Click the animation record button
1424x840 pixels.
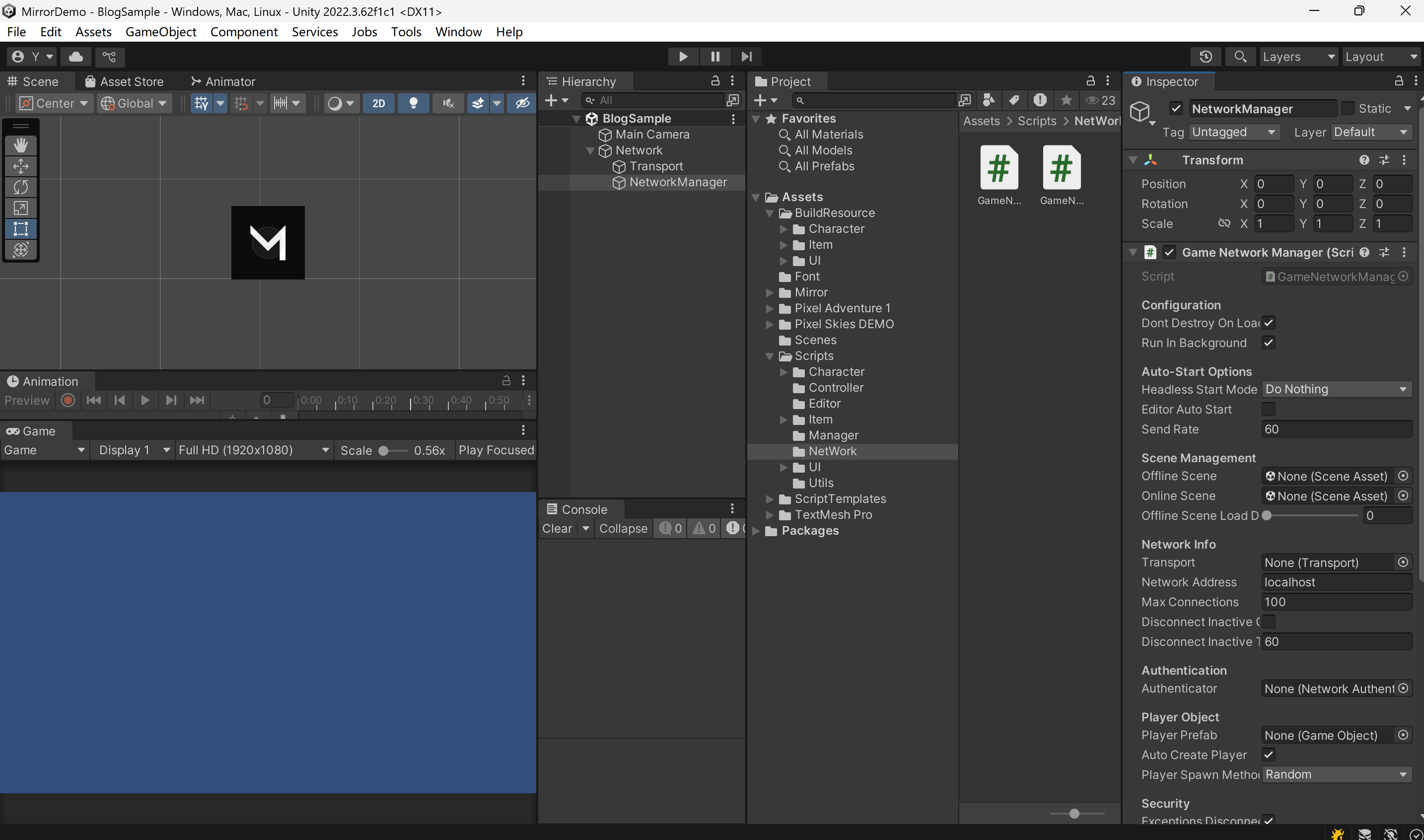click(x=68, y=400)
